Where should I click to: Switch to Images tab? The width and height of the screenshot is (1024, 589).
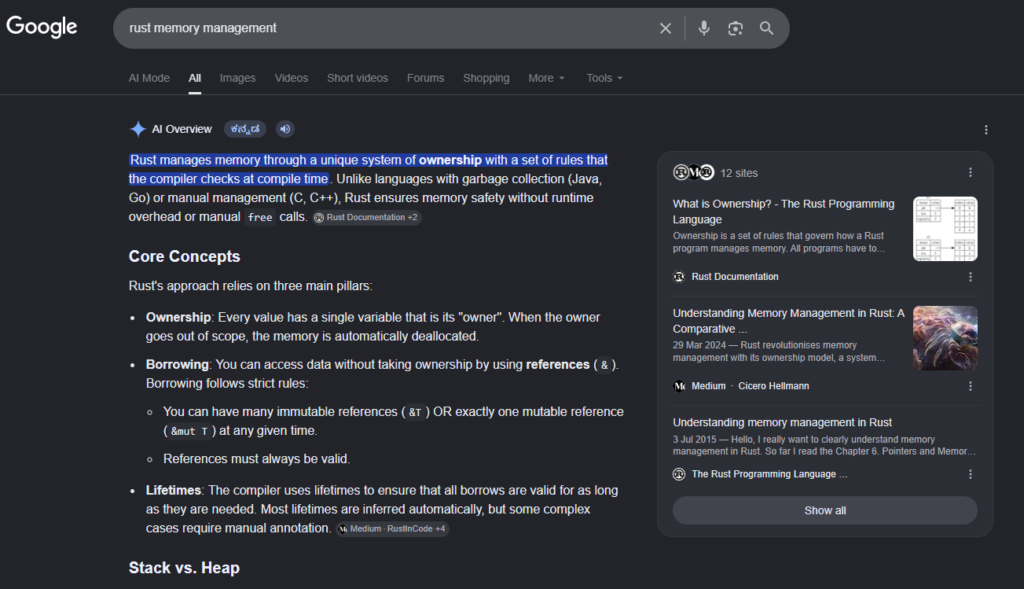238,78
